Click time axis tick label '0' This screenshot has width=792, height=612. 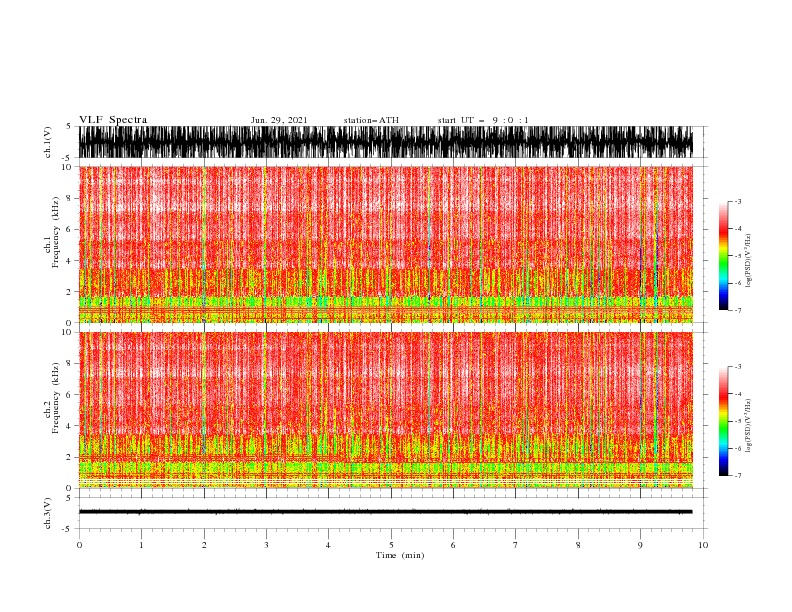[79, 545]
